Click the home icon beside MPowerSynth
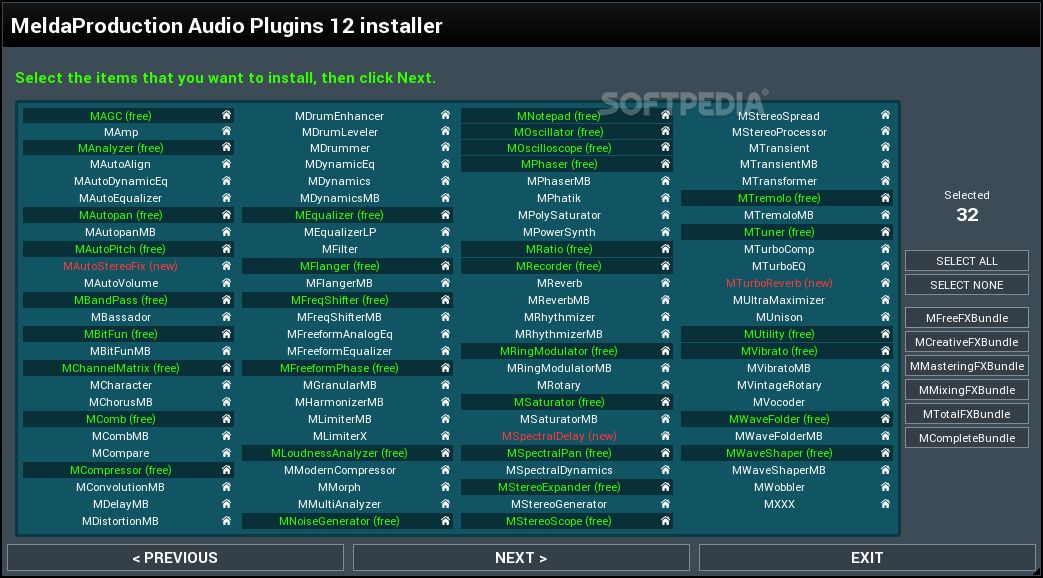The height and width of the screenshot is (578, 1043). (x=665, y=232)
